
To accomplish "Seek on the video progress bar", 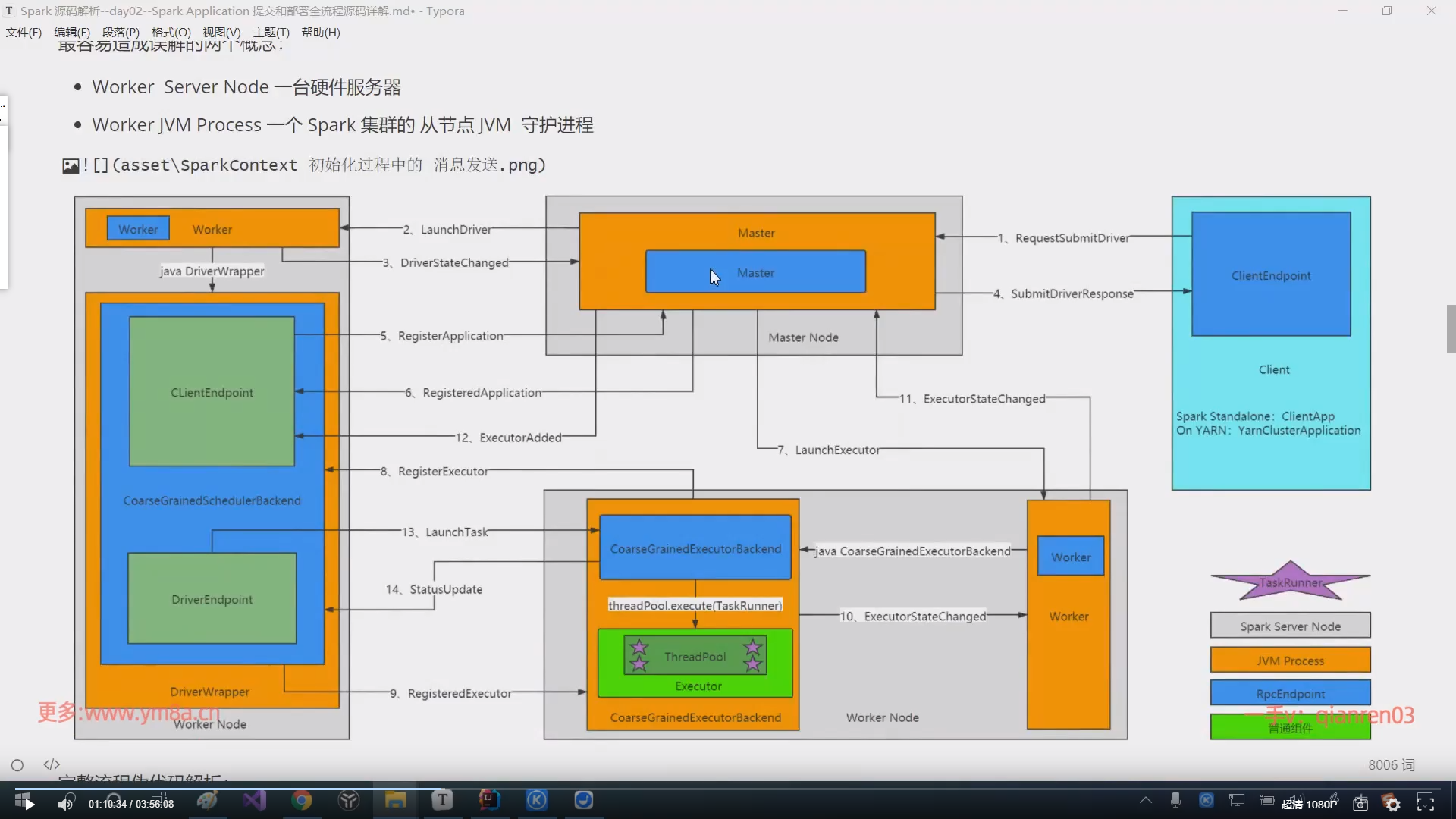I will 728,788.
